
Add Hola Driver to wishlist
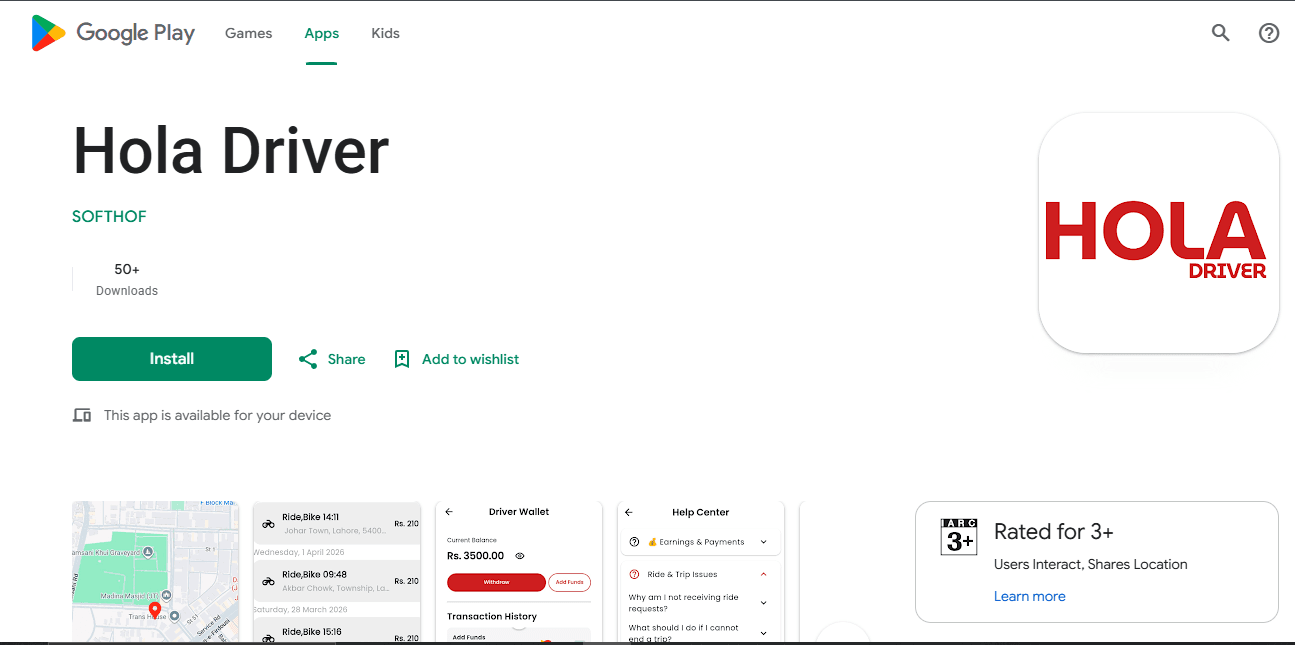[x=456, y=359]
